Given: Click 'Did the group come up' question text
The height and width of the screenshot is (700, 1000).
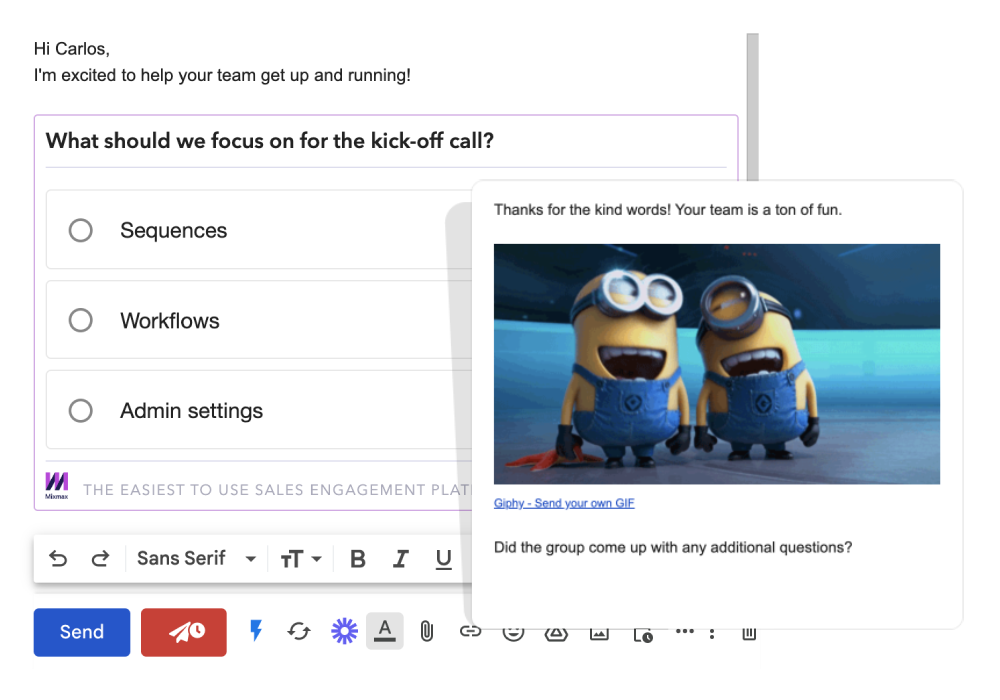Looking at the screenshot, I should 673,548.
